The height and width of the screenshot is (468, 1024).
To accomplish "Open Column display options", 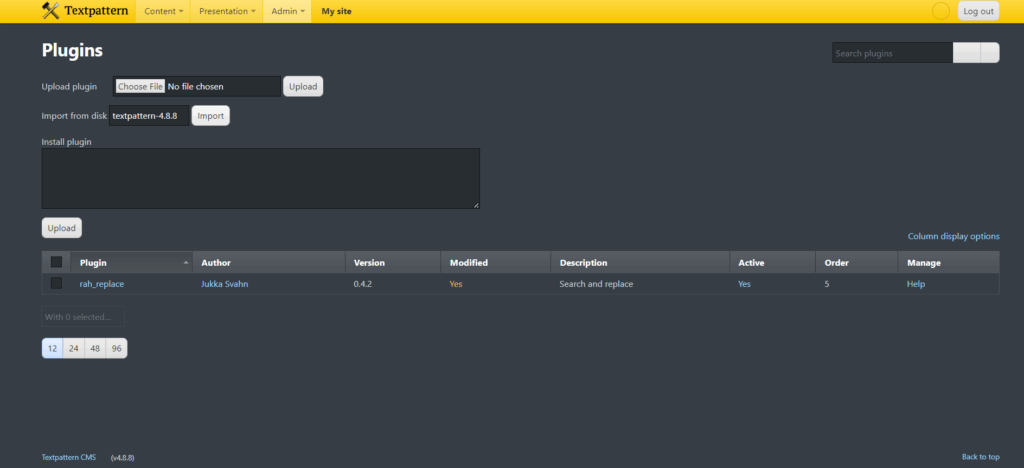I will click(953, 236).
